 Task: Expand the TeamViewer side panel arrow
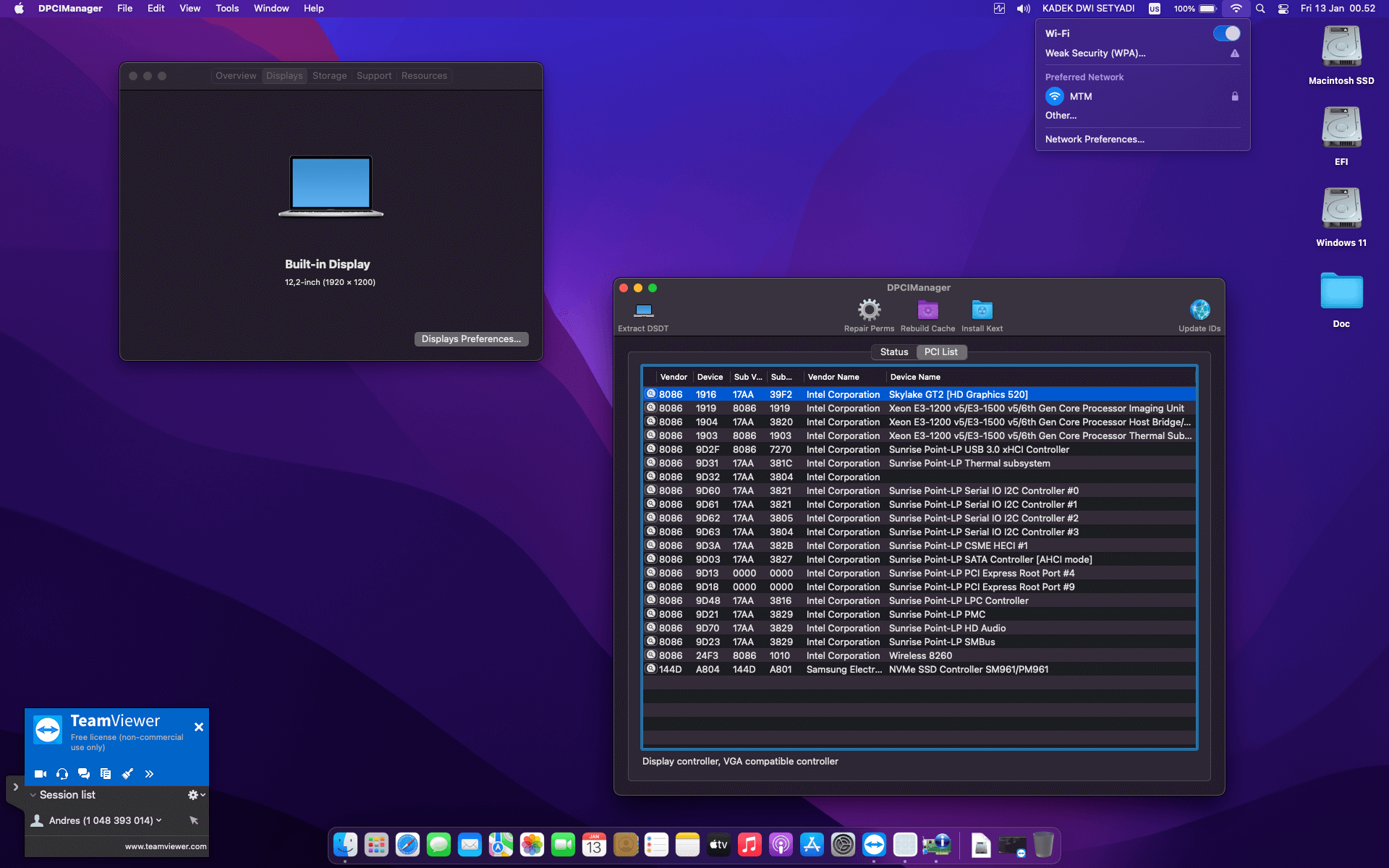pos(15,787)
